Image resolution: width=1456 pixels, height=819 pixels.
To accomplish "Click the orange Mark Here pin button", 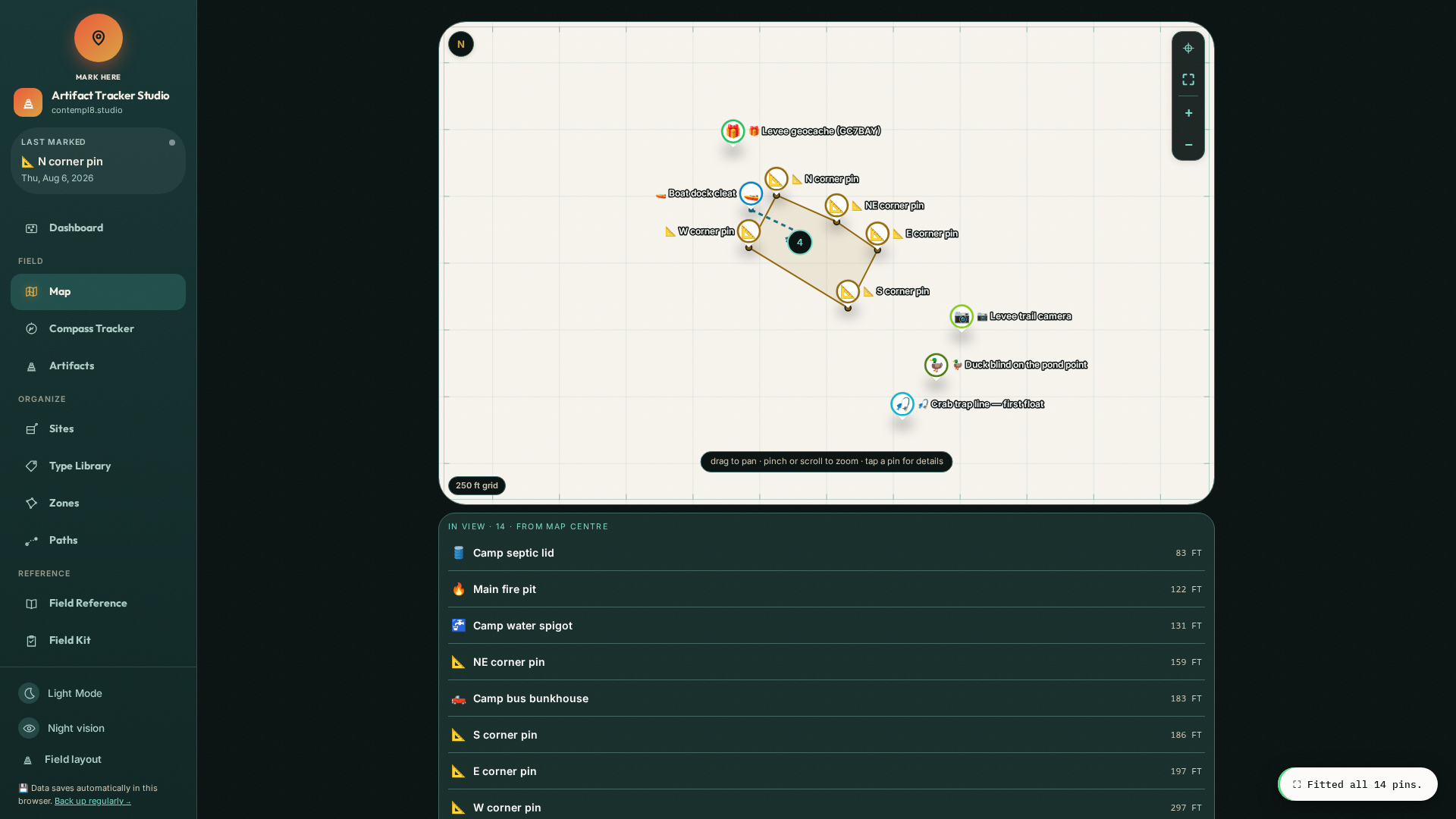I will pos(99,38).
